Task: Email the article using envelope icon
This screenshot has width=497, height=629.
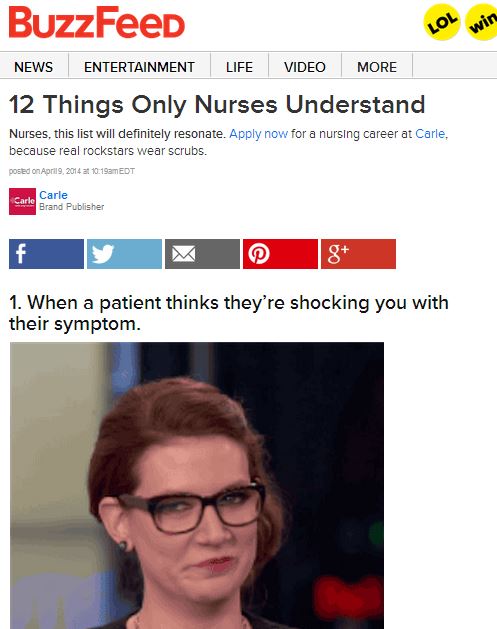Action: (203, 254)
